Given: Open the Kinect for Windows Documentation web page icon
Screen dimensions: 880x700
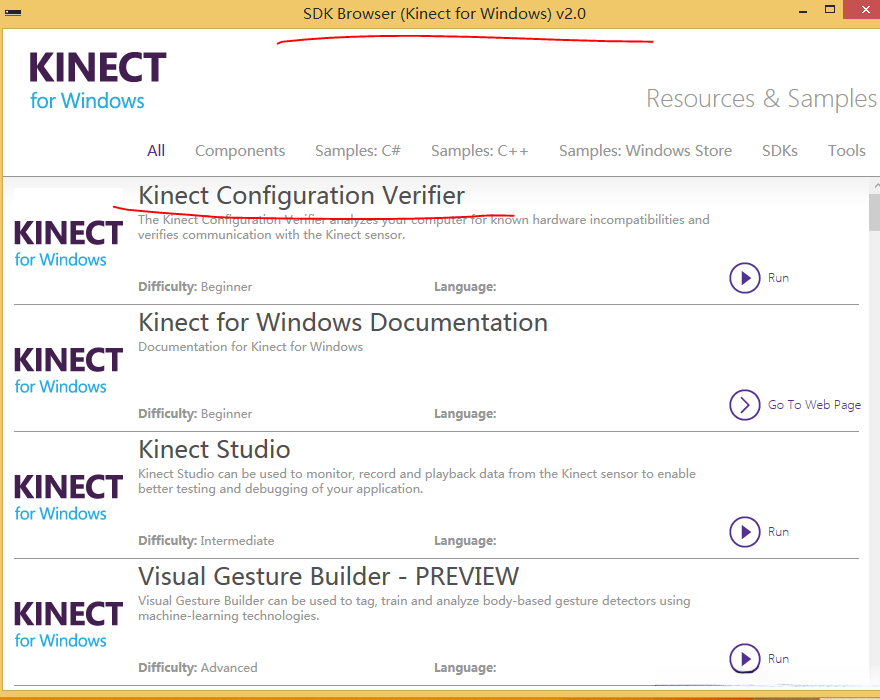Looking at the screenshot, I should coord(744,405).
